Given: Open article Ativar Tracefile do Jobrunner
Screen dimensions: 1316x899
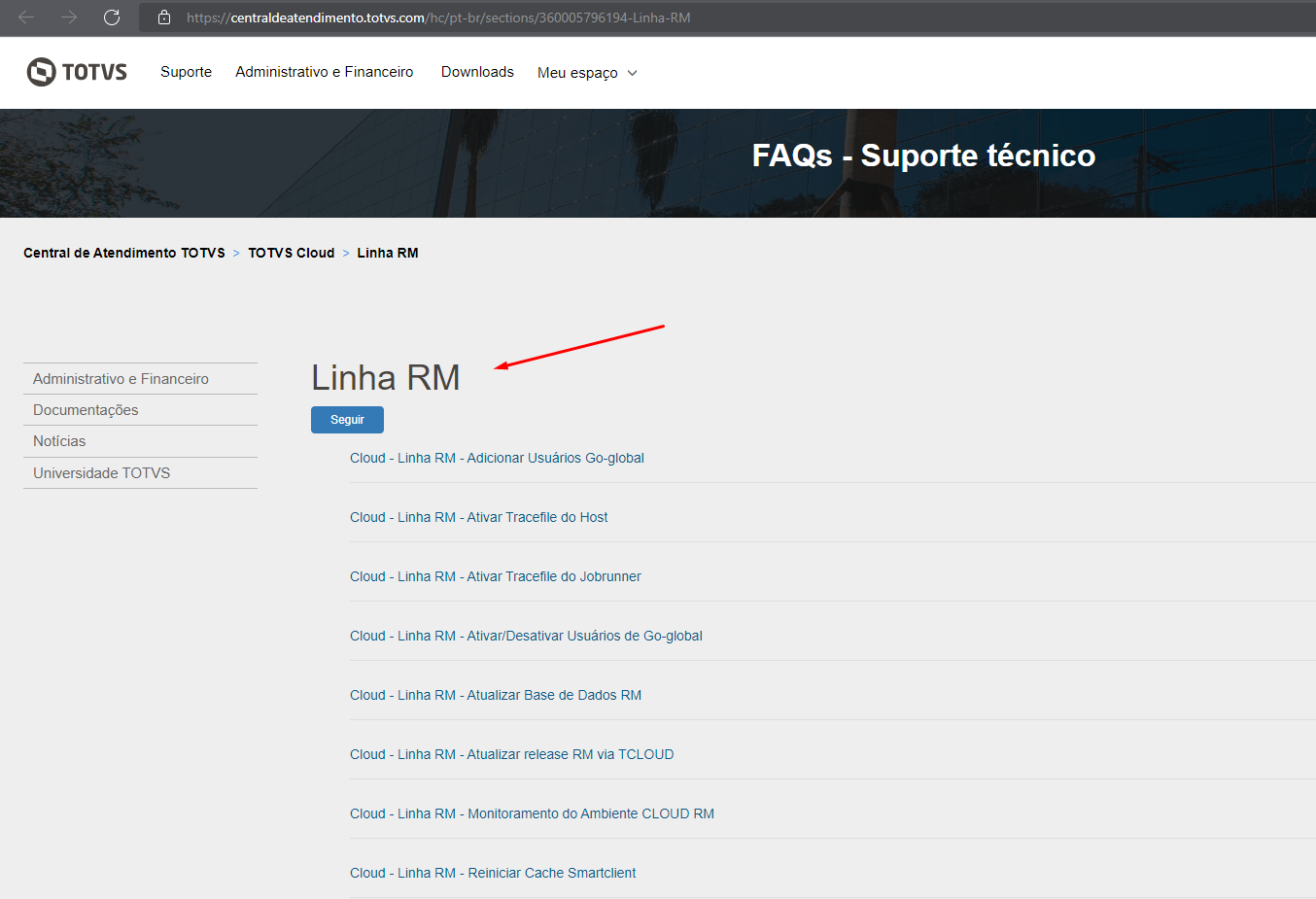Looking at the screenshot, I should 495,576.
